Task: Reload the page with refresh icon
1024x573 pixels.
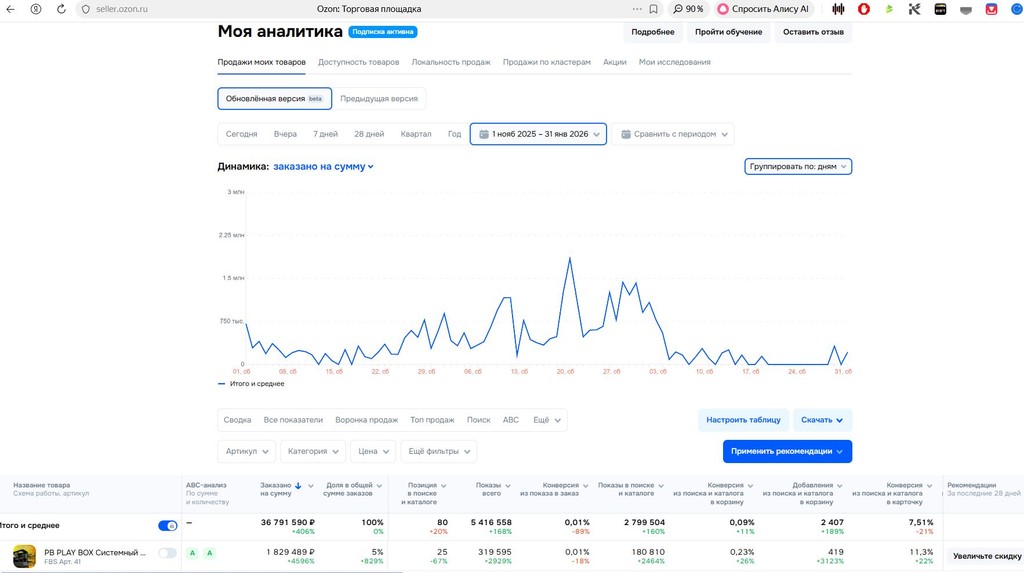Action: click(x=61, y=9)
